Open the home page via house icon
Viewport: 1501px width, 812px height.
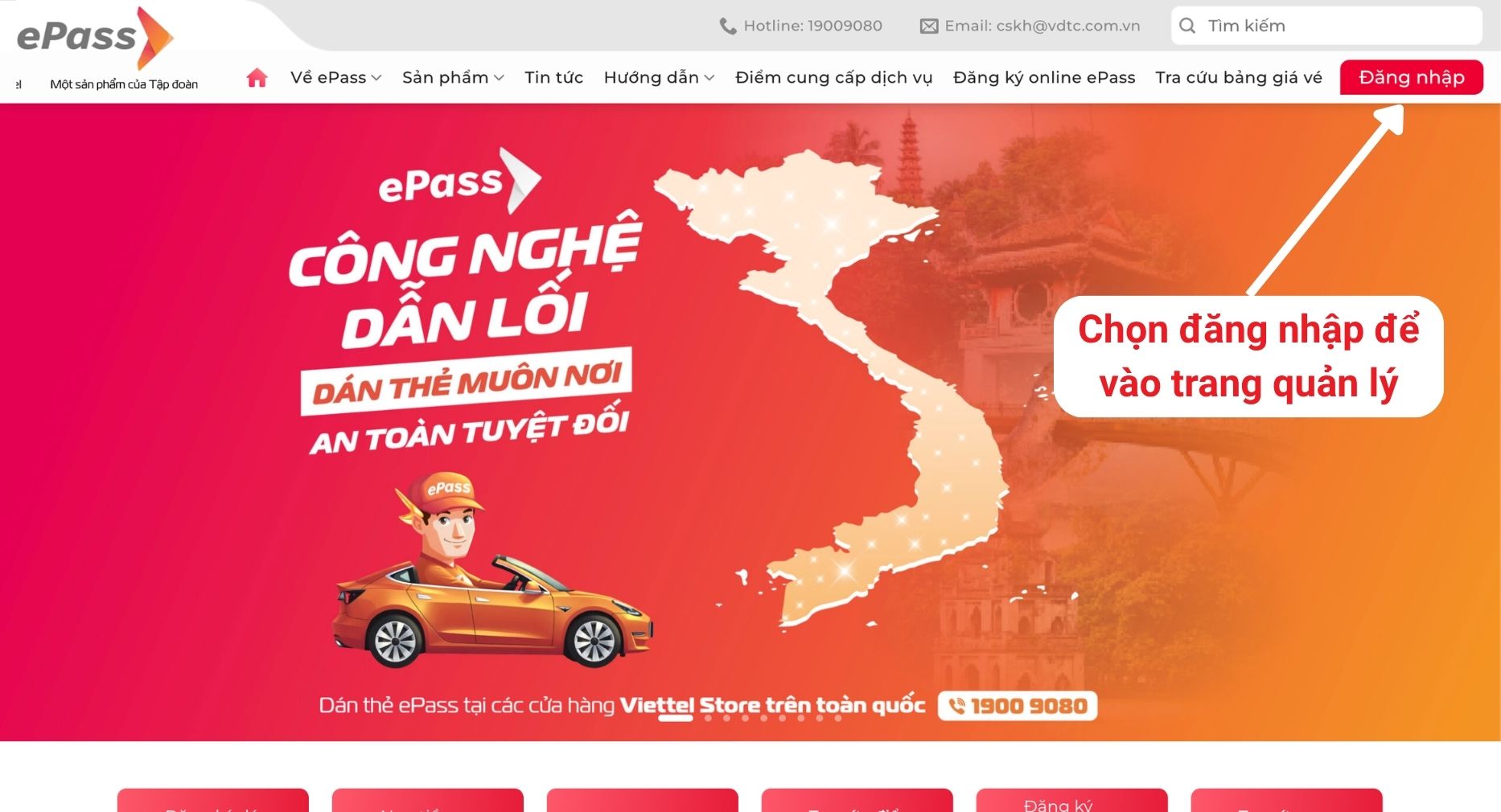point(257,77)
